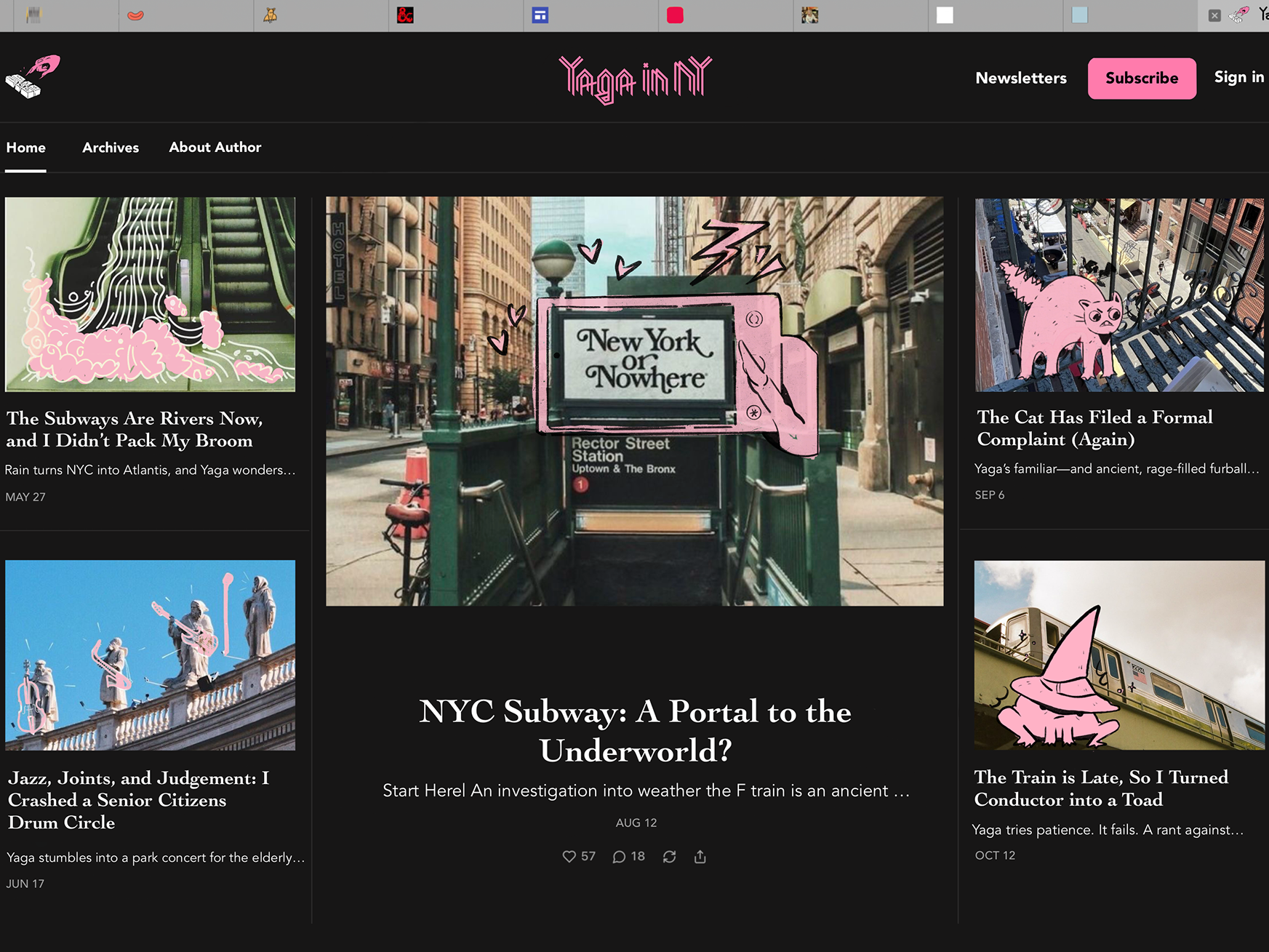Like the NYC Subway post heart icon

[569, 857]
